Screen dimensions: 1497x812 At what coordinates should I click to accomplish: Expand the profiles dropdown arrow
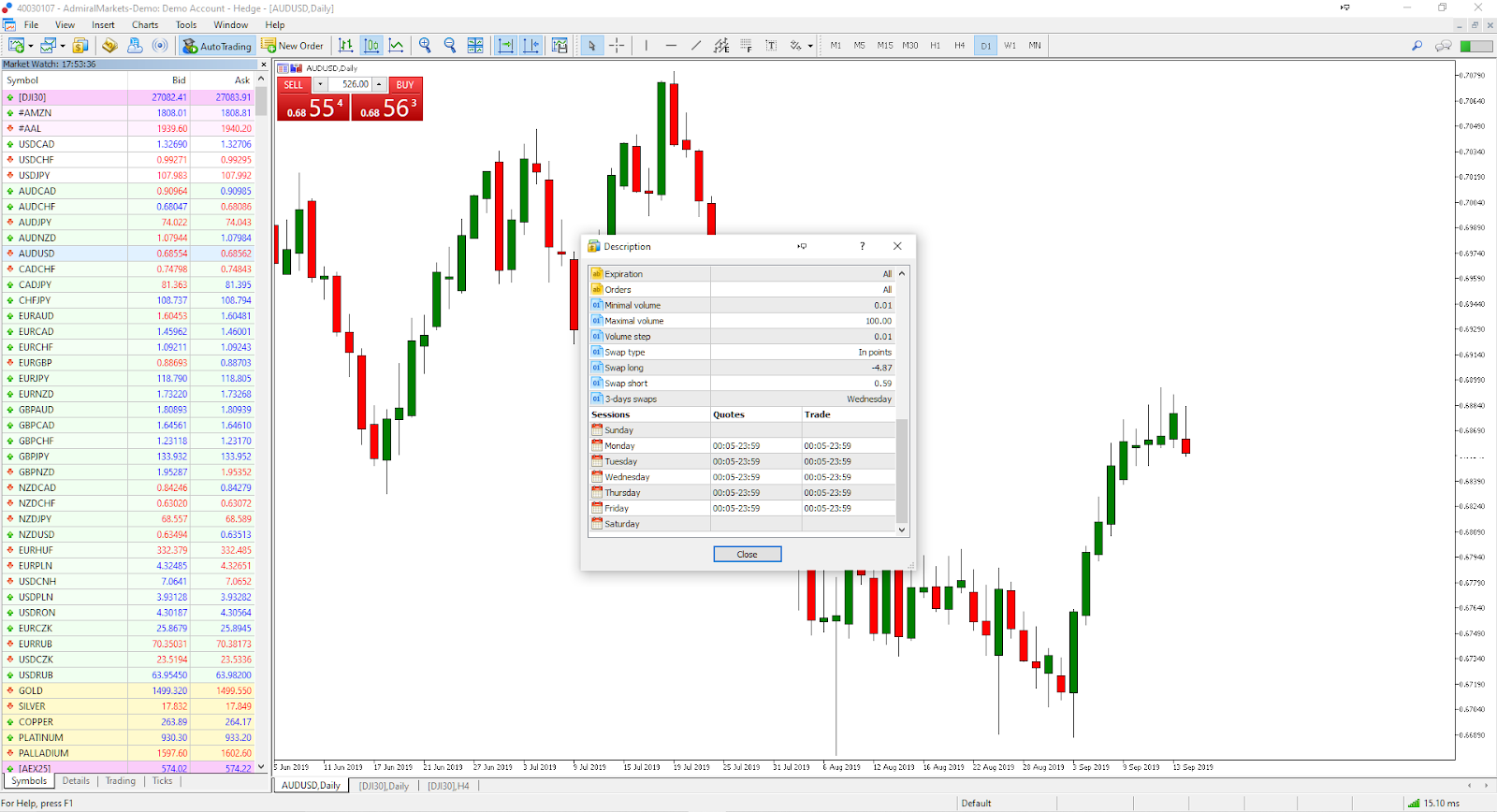point(63,46)
